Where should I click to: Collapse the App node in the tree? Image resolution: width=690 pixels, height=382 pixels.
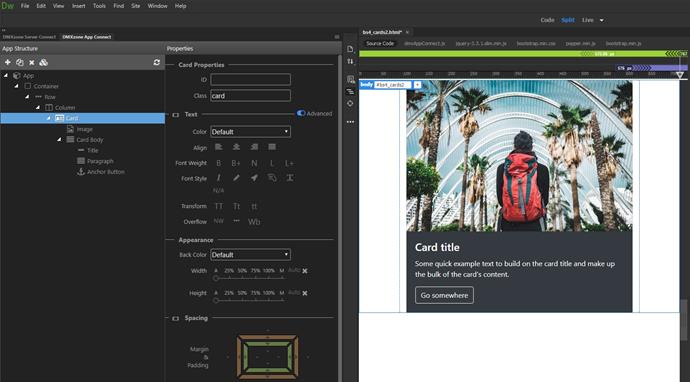point(6,76)
